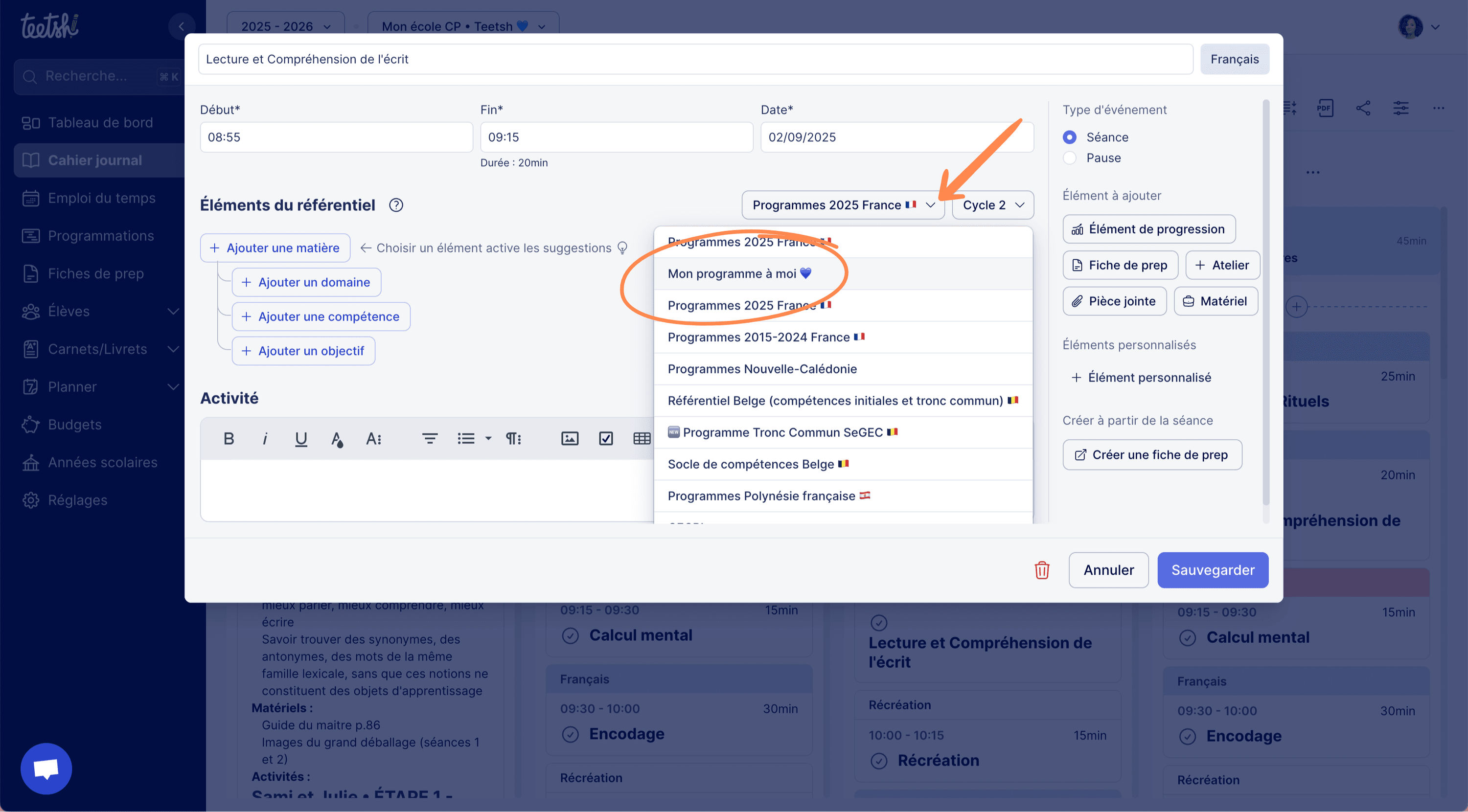
Task: Choose Programme Tronc Commun SeGEC
Action: click(x=843, y=432)
